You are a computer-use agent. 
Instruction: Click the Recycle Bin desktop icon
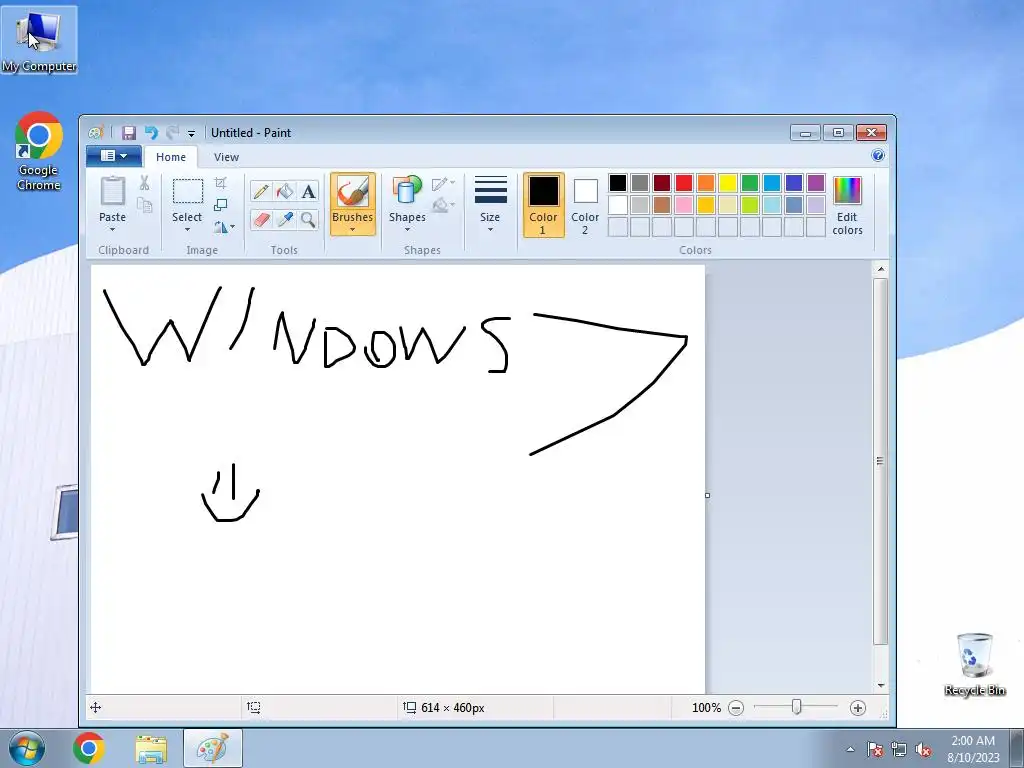point(974,664)
